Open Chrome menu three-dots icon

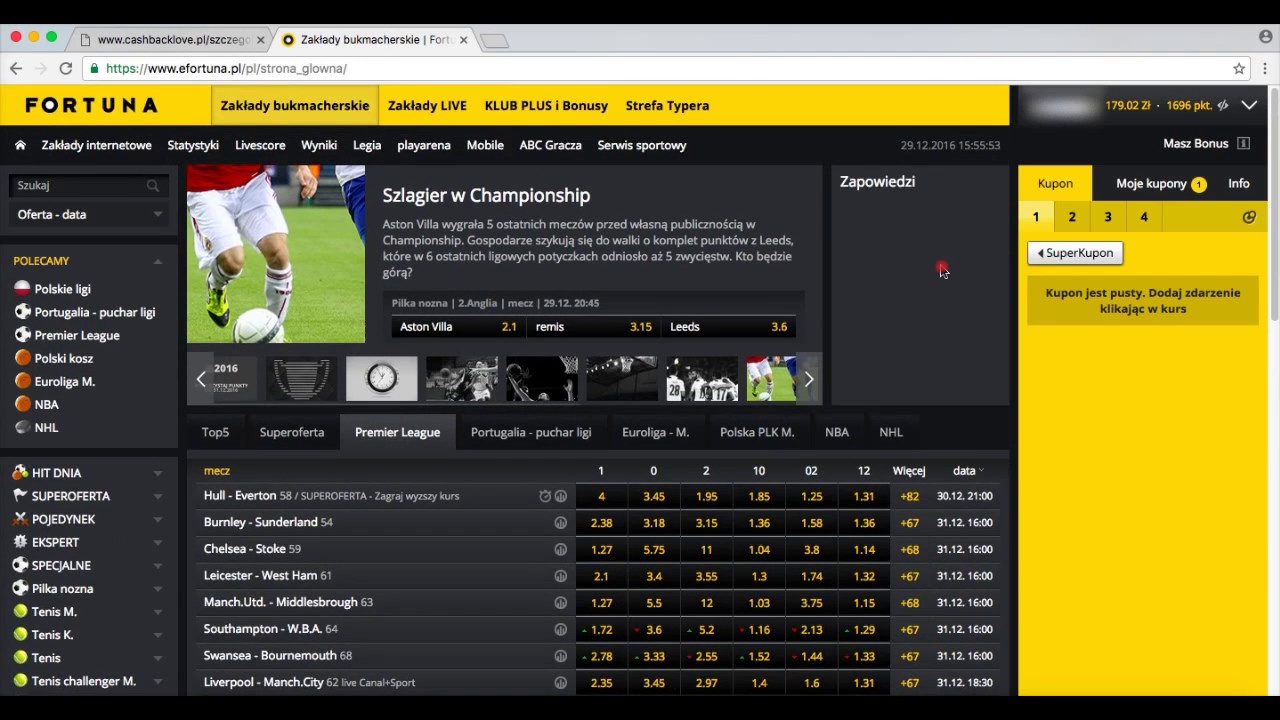1265,69
